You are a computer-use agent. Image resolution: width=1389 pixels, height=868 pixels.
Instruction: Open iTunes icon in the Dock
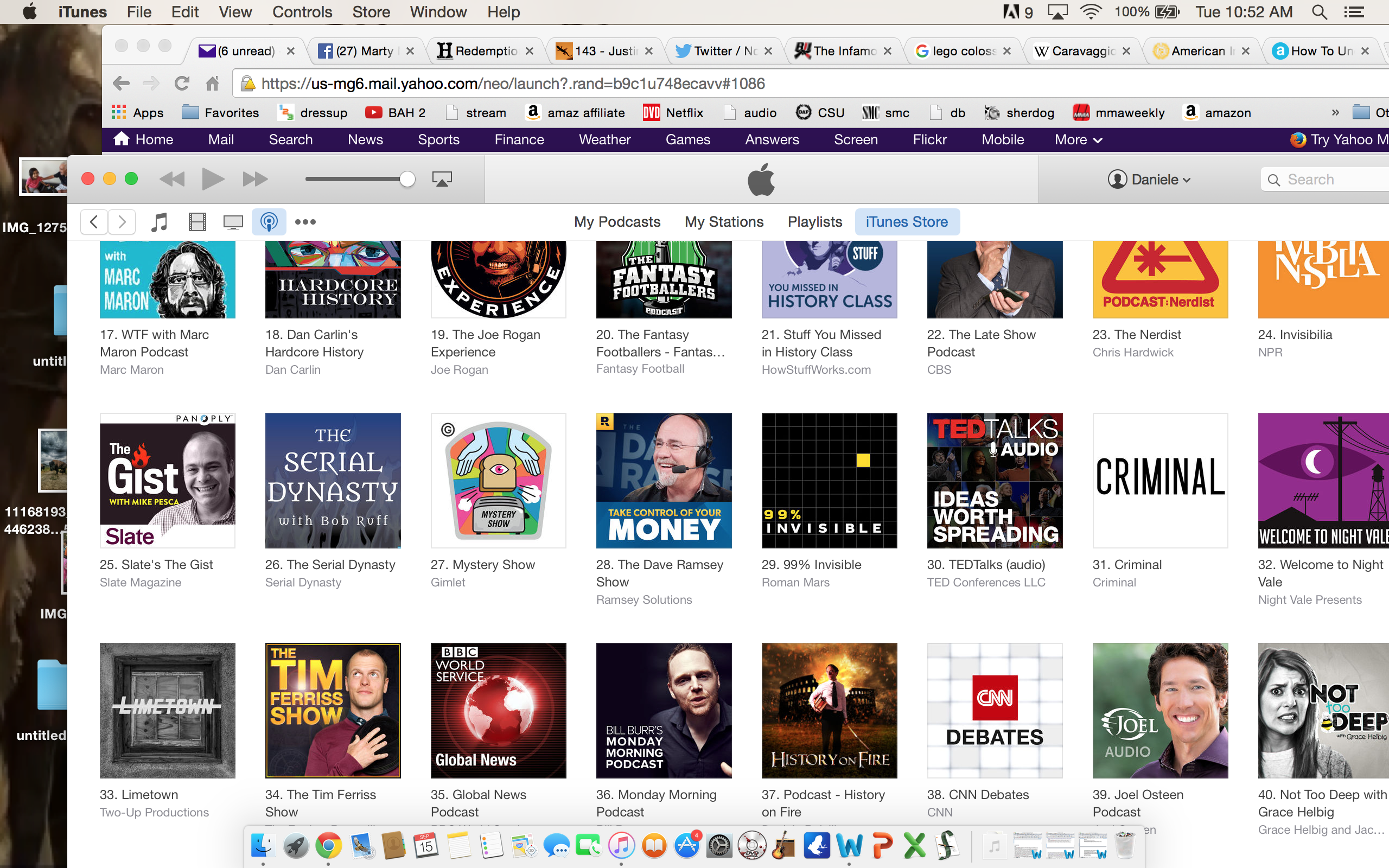tap(621, 846)
